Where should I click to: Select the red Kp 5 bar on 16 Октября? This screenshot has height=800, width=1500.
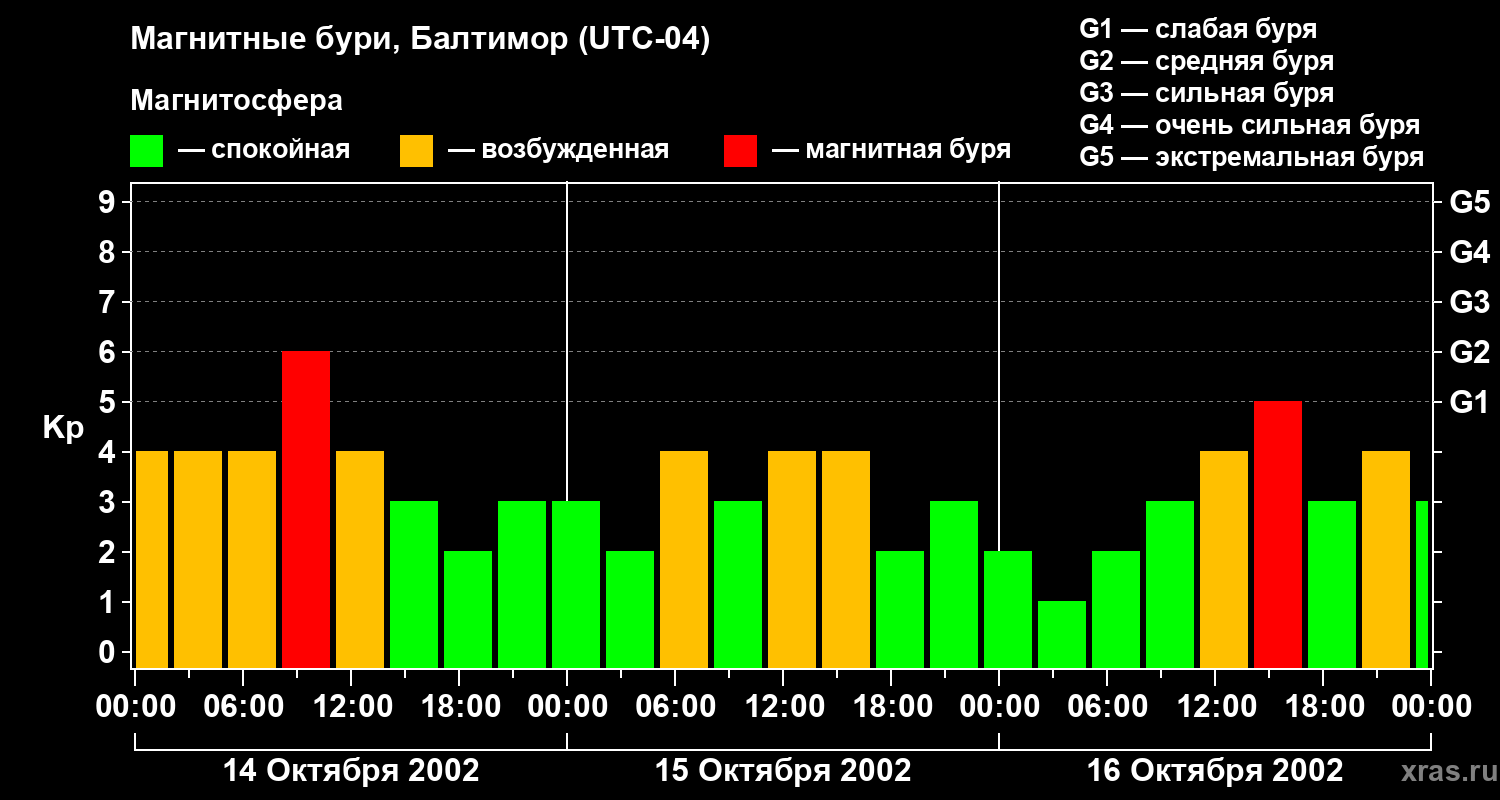tap(1278, 534)
